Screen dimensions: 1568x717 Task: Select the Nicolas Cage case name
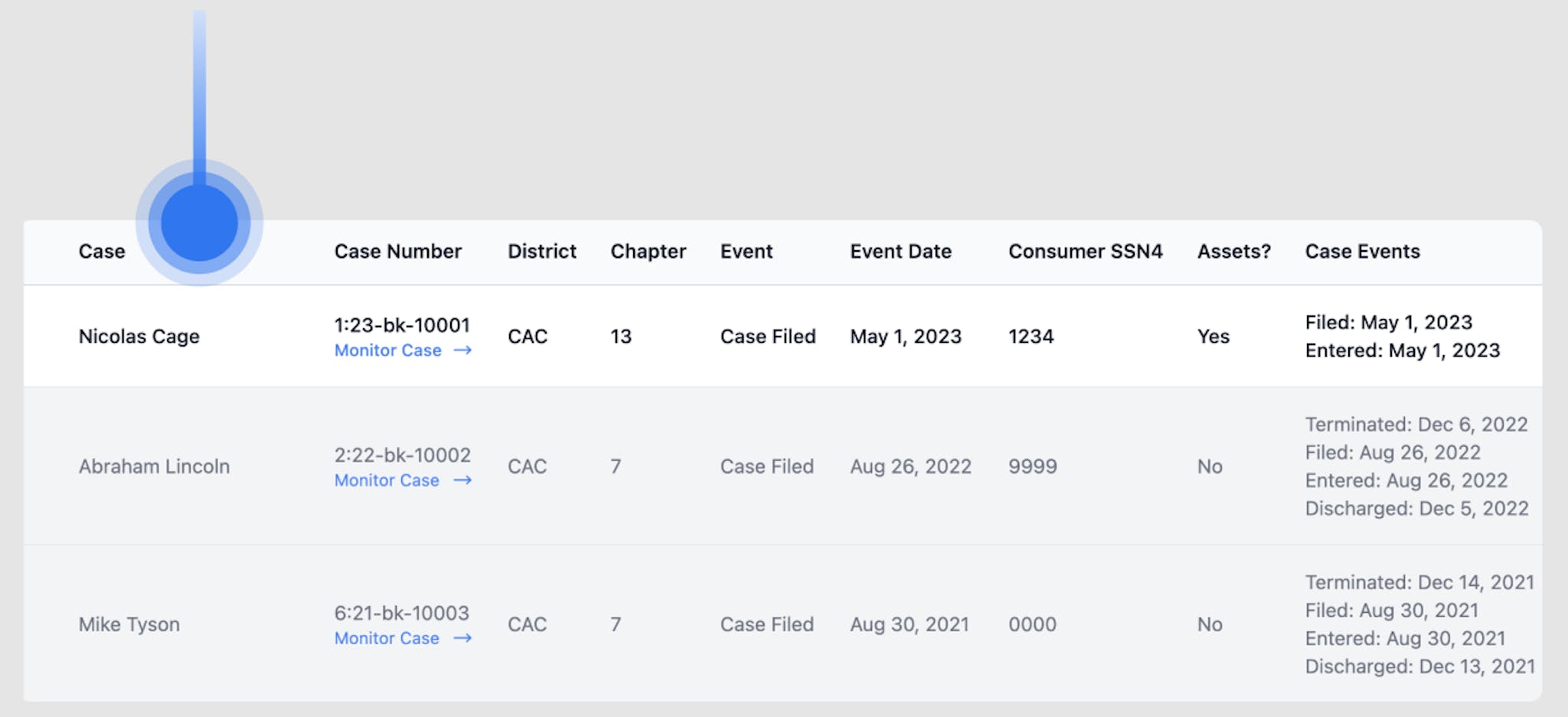[139, 337]
